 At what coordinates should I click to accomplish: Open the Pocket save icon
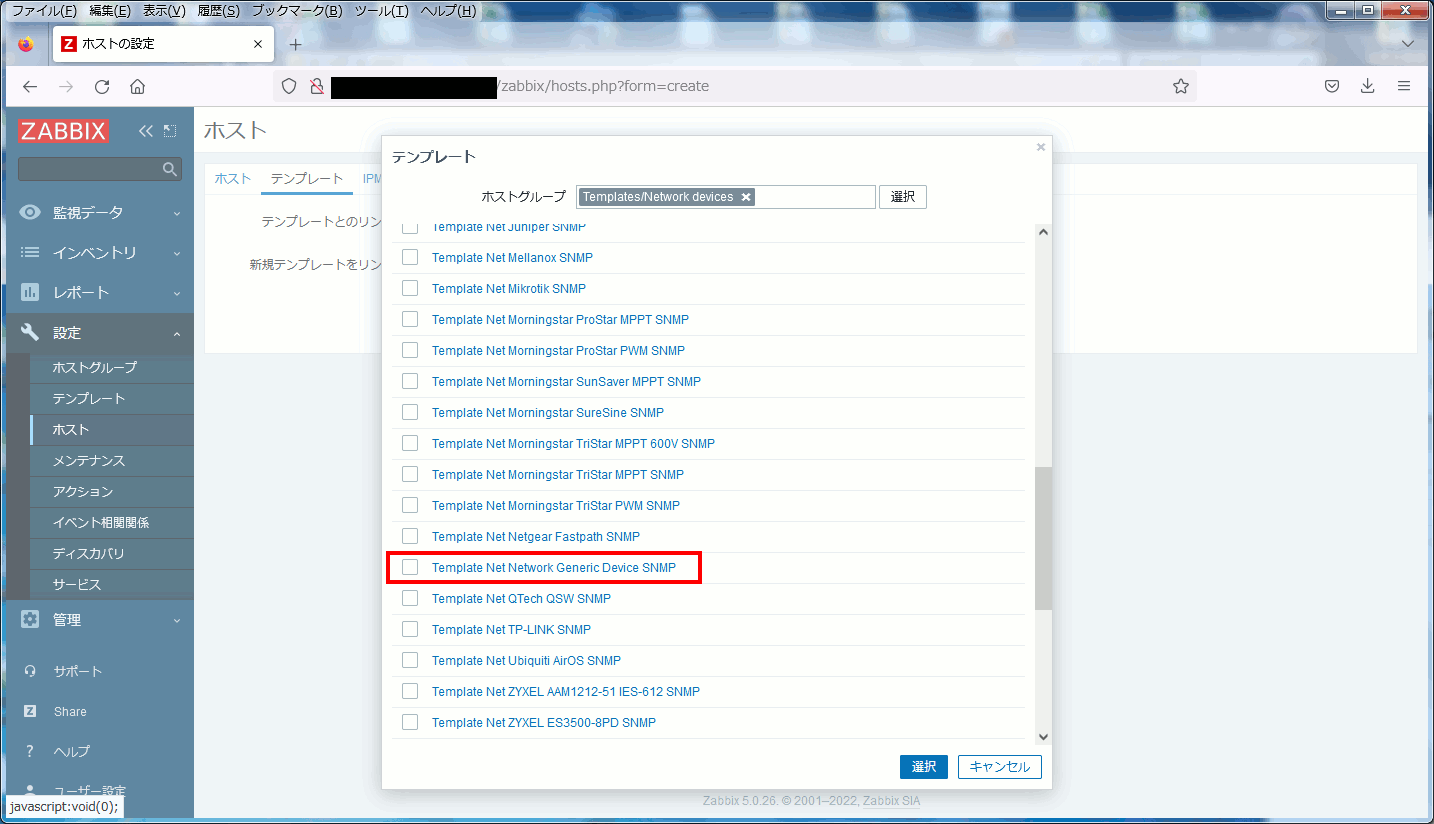pyautogui.click(x=1332, y=86)
